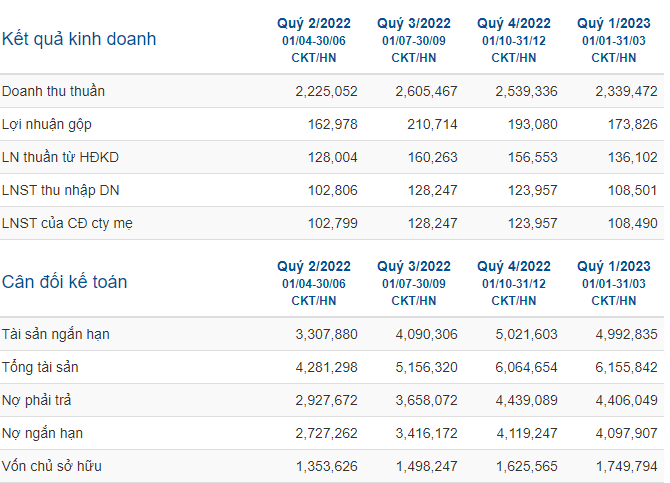
Task: Open the Kết quả kinh doanh heading link
Action: 79,39
